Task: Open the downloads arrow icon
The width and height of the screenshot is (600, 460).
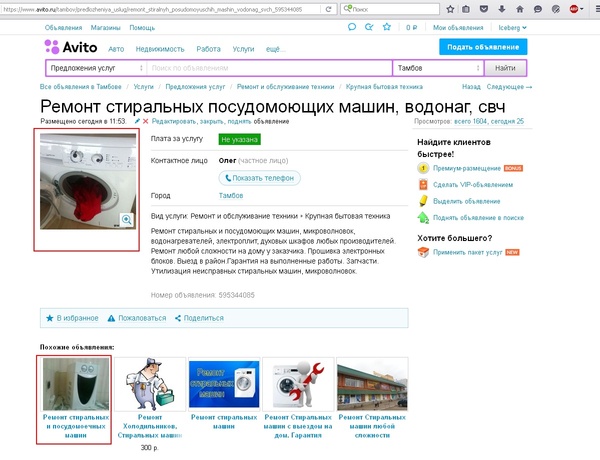Action: tap(502, 9)
